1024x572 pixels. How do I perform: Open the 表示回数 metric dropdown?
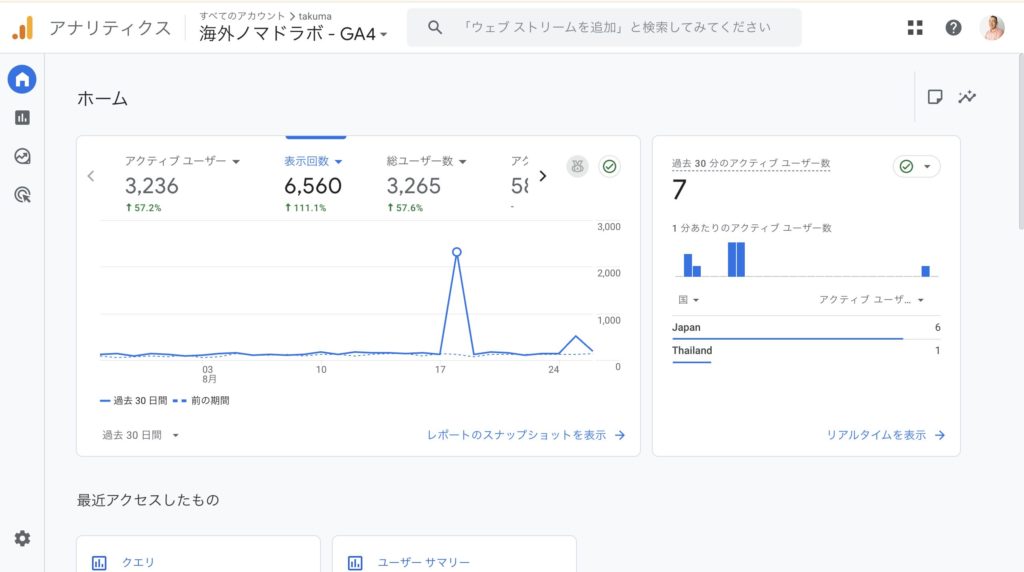pyautogui.click(x=313, y=161)
